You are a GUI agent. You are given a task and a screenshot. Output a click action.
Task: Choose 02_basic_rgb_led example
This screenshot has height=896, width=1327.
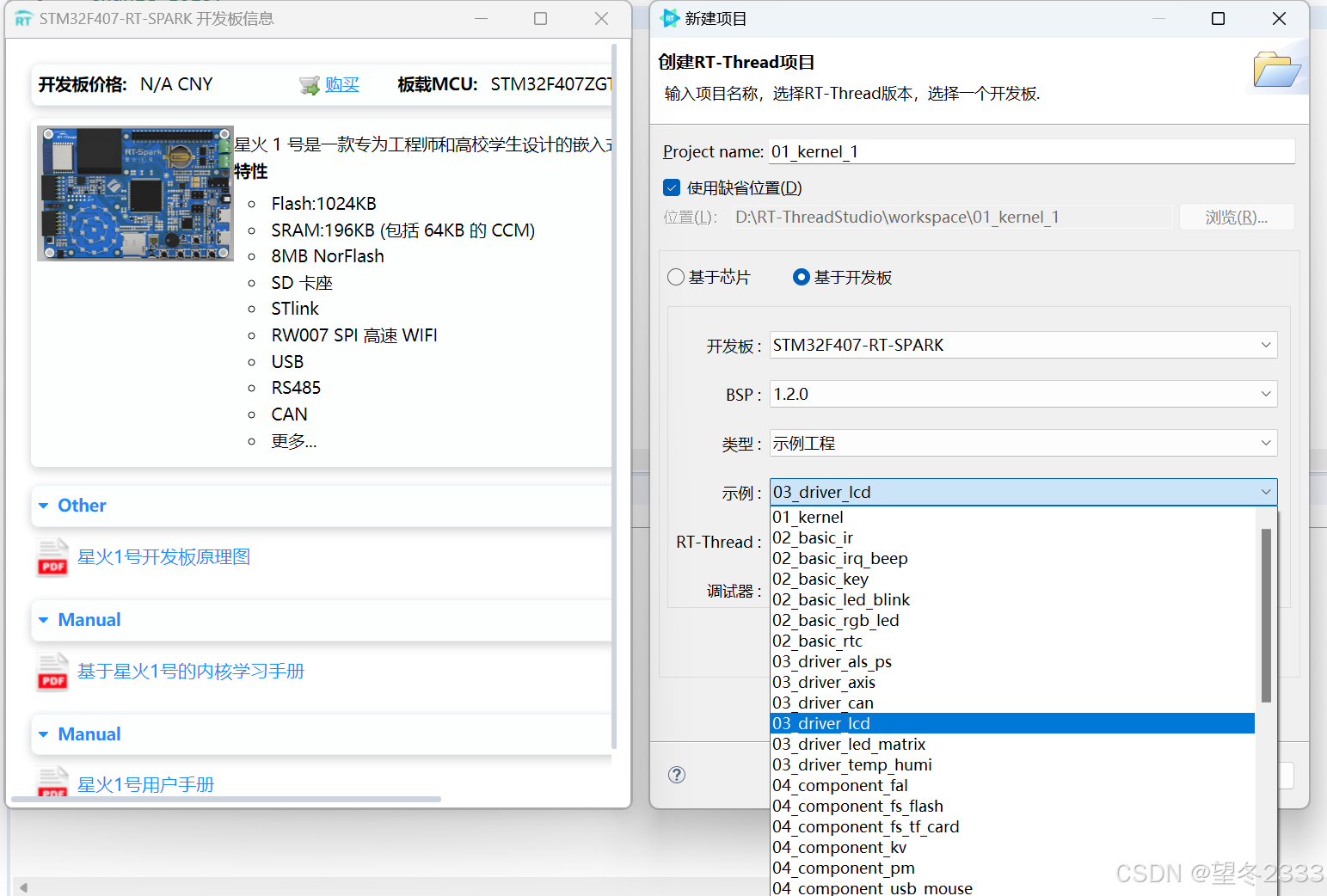(x=1012, y=620)
